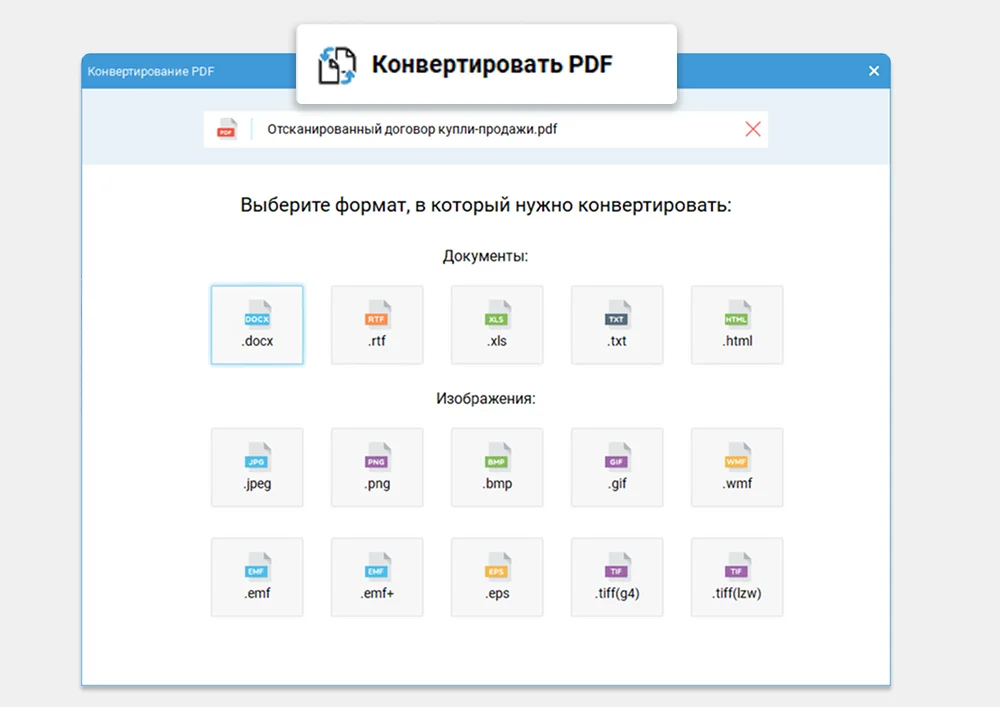Select the .emf format icon
This screenshot has width=1000, height=707.
click(x=257, y=577)
